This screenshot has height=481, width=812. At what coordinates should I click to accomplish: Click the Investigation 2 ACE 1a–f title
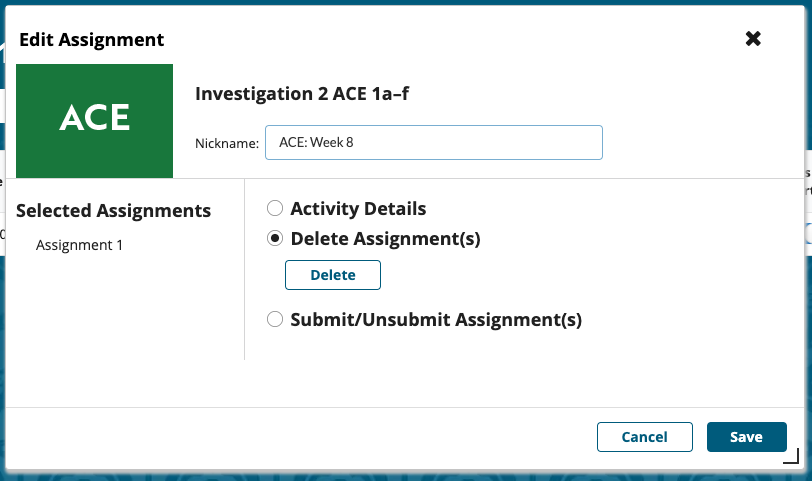click(302, 94)
